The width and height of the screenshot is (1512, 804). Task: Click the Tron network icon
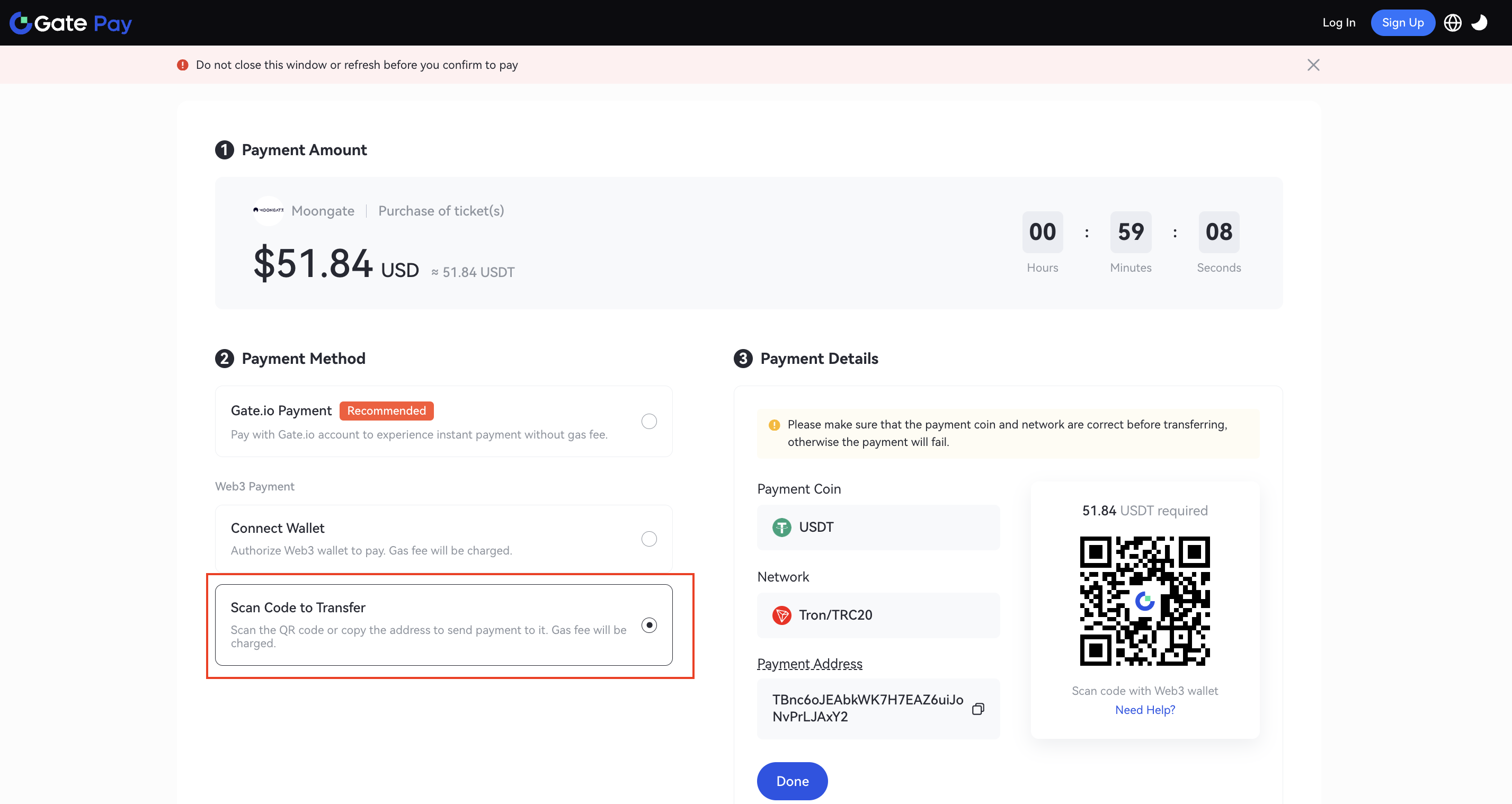tap(781, 614)
